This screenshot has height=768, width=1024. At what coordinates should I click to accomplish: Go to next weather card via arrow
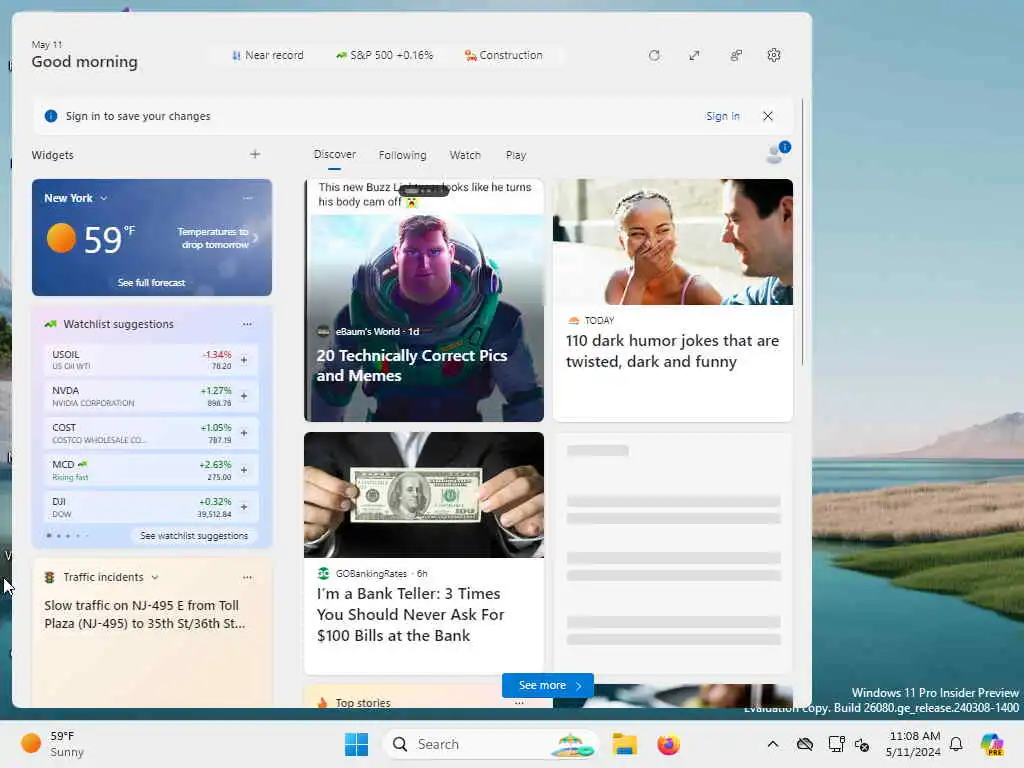pyautogui.click(x=256, y=238)
